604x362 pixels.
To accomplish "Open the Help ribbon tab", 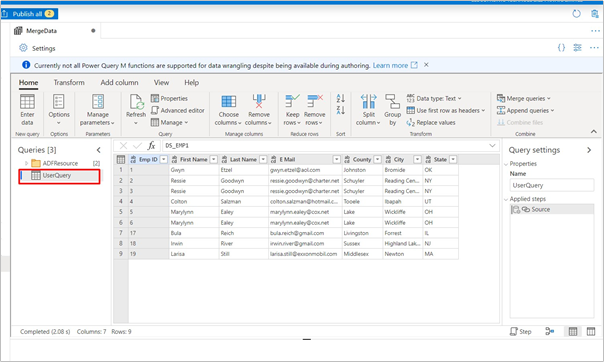I will [x=191, y=82].
